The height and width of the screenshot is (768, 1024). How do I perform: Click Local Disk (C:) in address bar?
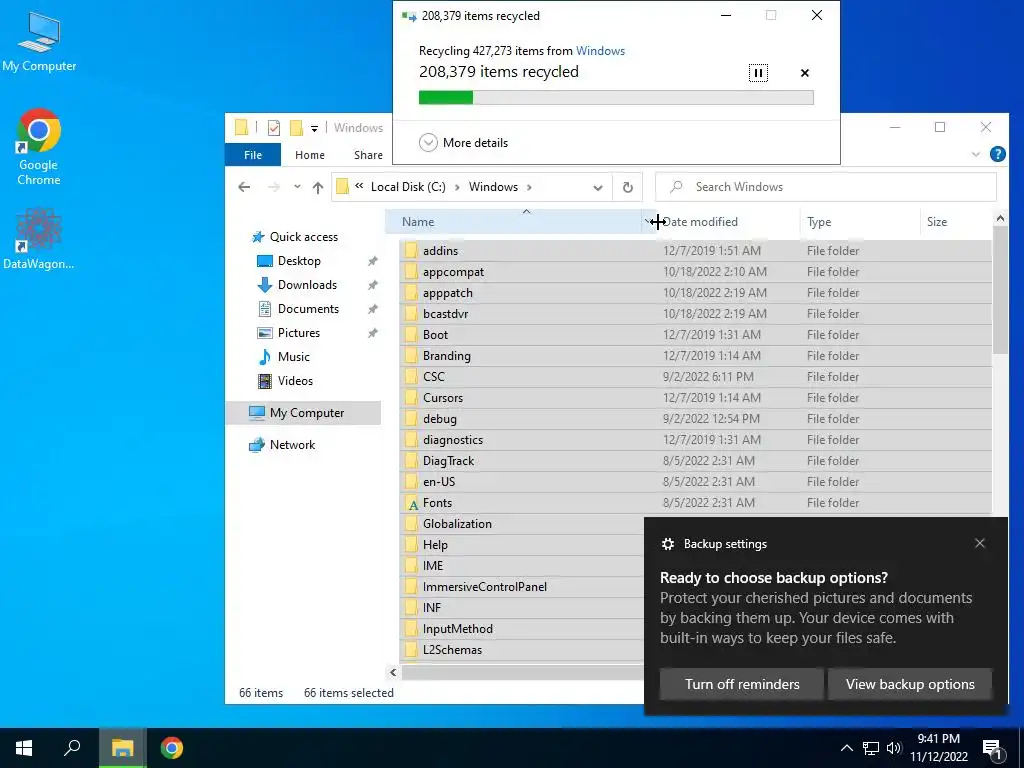coord(408,187)
